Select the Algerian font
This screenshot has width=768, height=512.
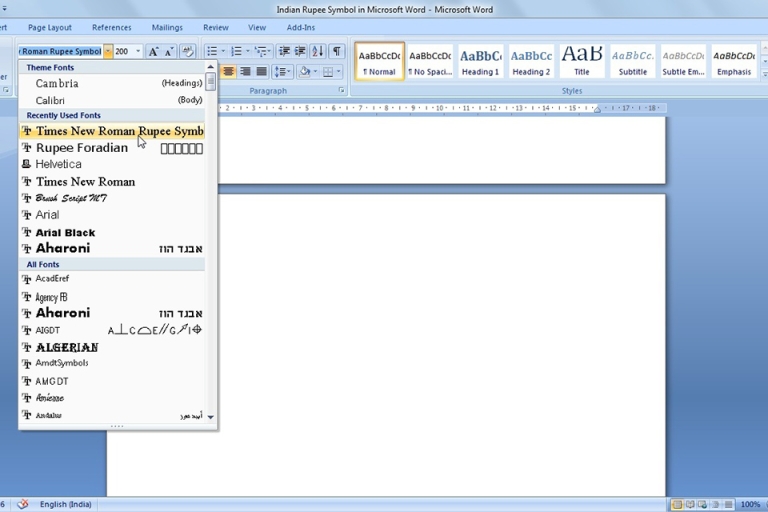pyautogui.click(x=112, y=347)
